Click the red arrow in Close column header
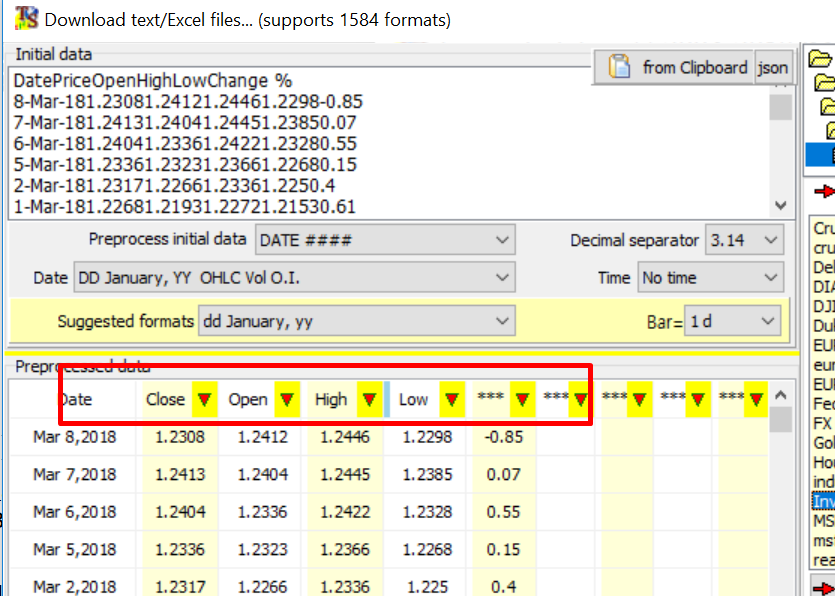The height and width of the screenshot is (596, 835). pos(205,400)
